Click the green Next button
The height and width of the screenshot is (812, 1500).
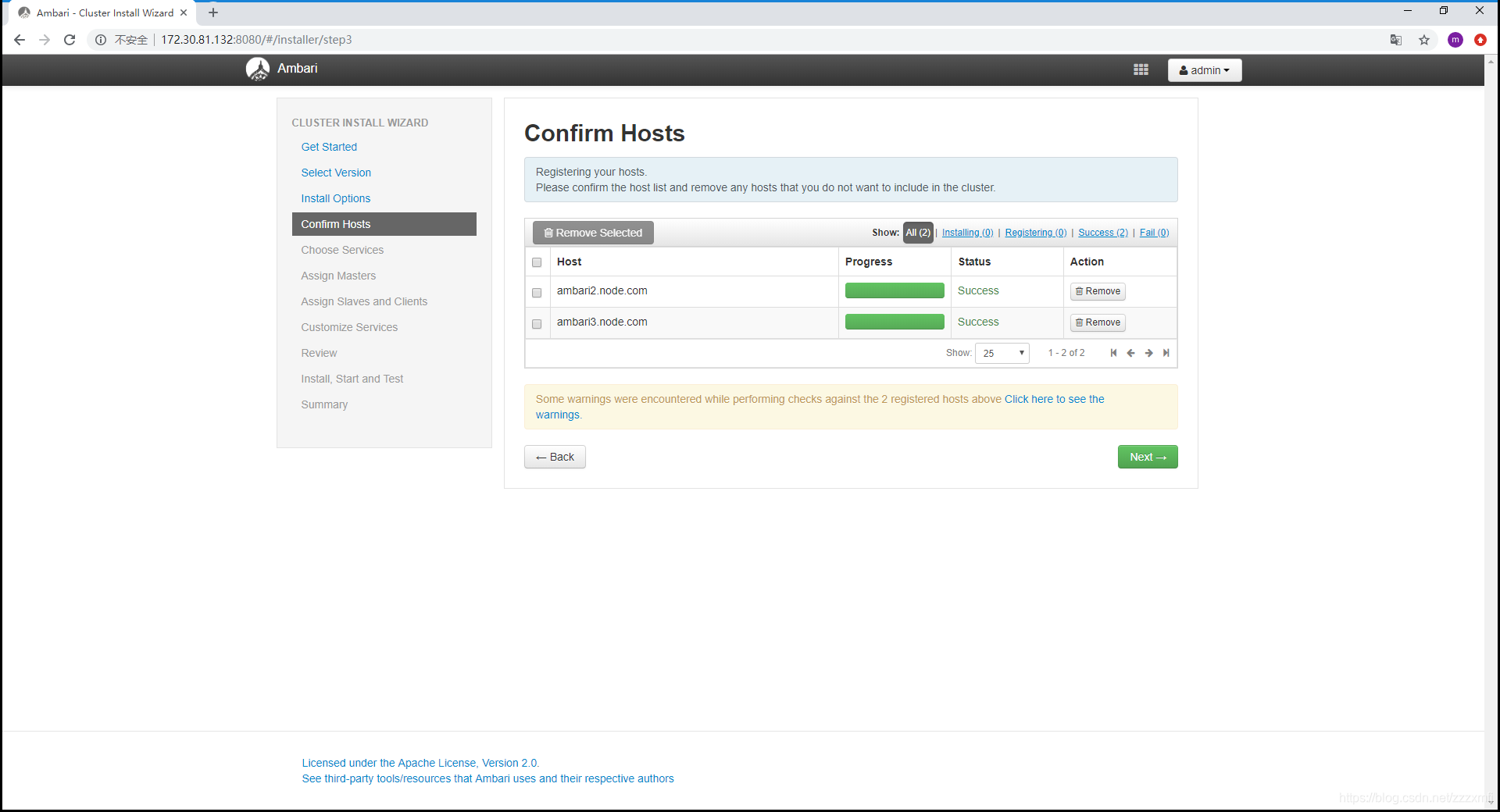tap(1148, 457)
